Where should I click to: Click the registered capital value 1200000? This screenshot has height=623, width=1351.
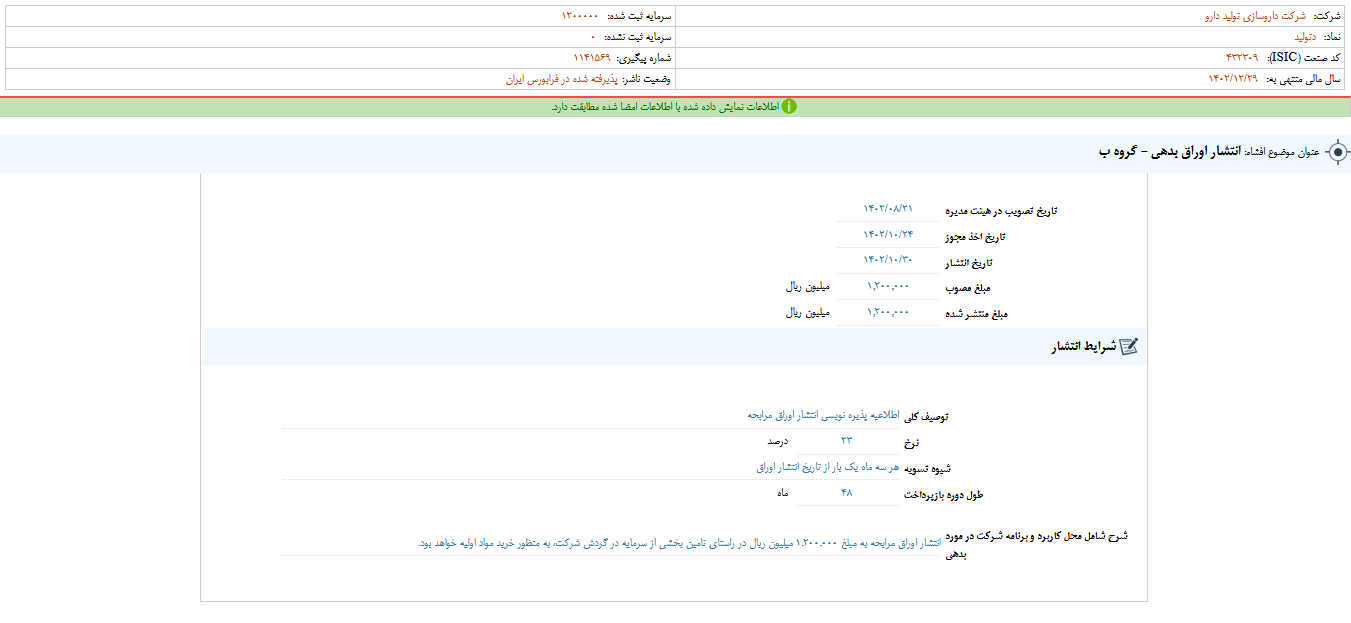click(x=579, y=16)
